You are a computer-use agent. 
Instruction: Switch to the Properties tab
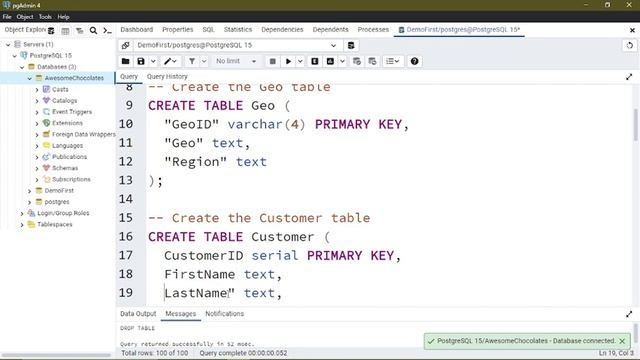click(178, 29)
